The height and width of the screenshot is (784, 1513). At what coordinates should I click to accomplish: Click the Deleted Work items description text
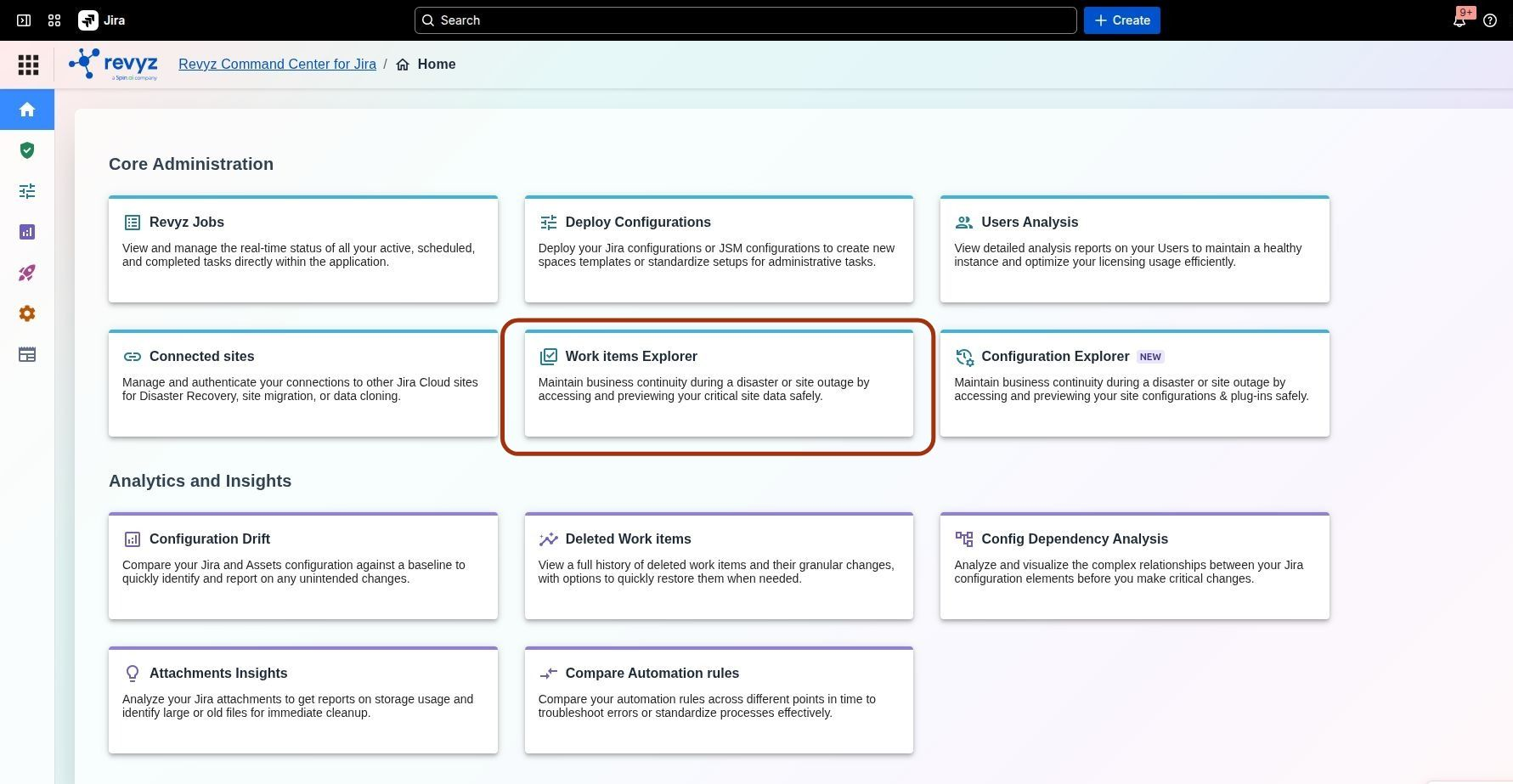point(716,572)
